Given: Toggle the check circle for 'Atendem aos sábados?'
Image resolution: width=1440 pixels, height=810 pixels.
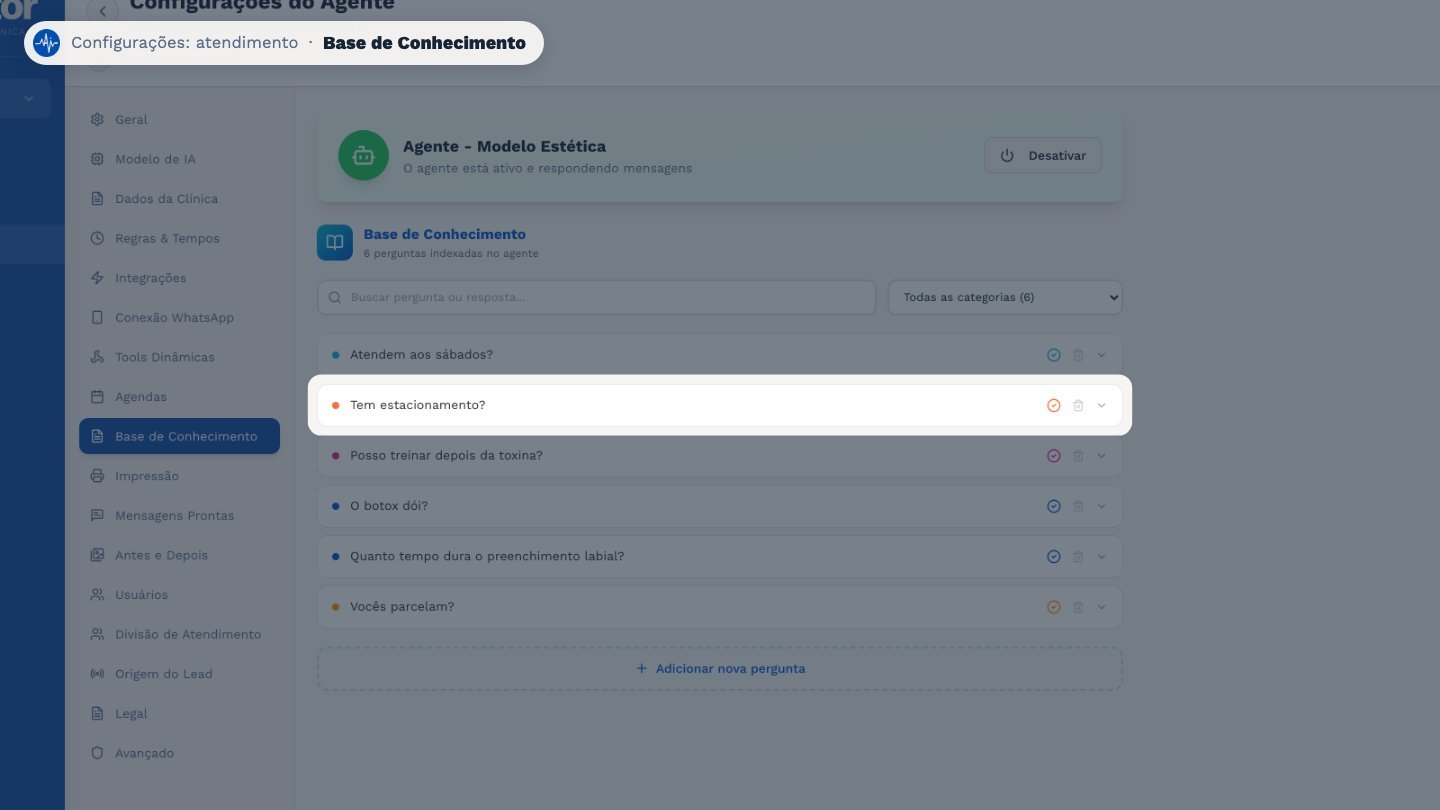Looking at the screenshot, I should click(x=1053, y=355).
